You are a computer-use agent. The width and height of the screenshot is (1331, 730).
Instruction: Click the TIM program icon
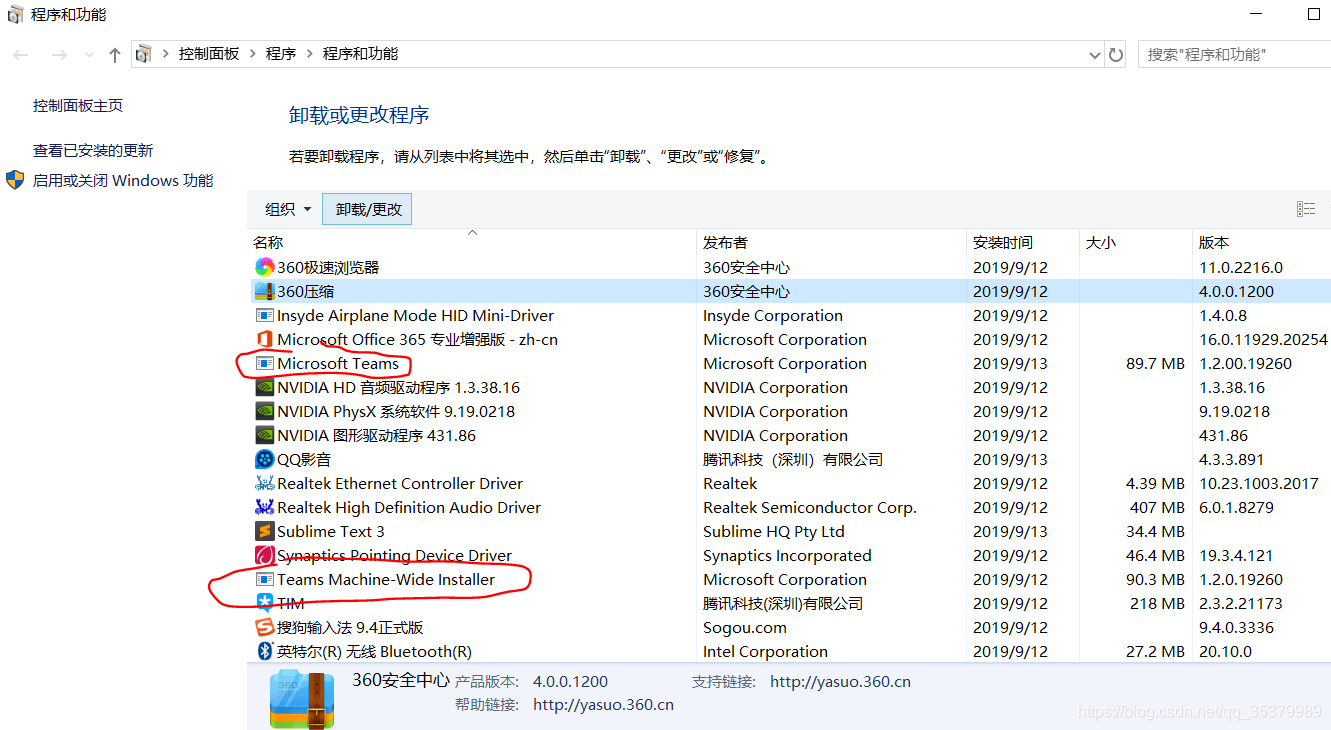[x=264, y=603]
